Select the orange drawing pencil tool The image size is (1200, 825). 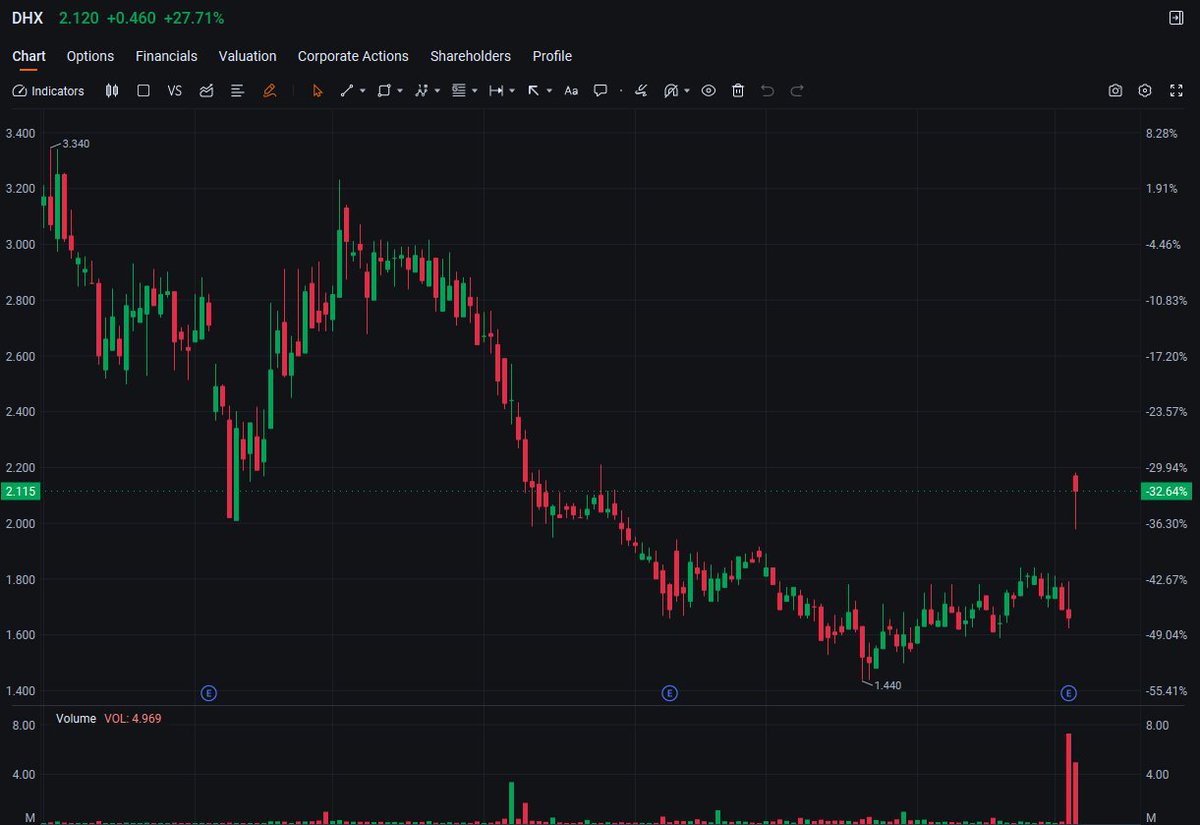[268, 91]
